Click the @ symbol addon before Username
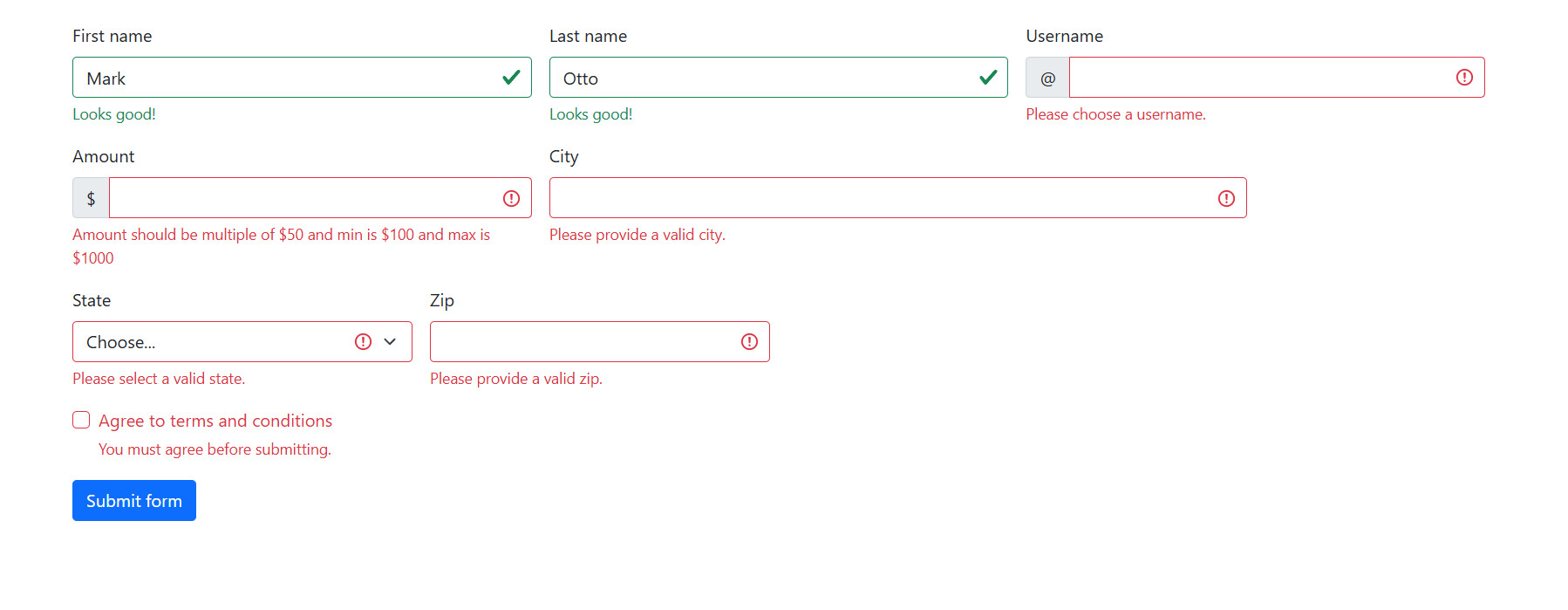This screenshot has width=1568, height=610. [x=1047, y=79]
